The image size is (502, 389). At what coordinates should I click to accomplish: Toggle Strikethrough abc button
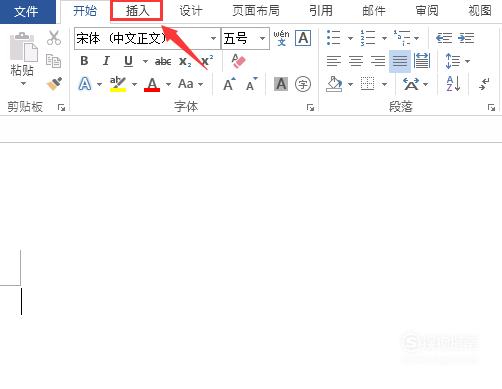(x=163, y=61)
